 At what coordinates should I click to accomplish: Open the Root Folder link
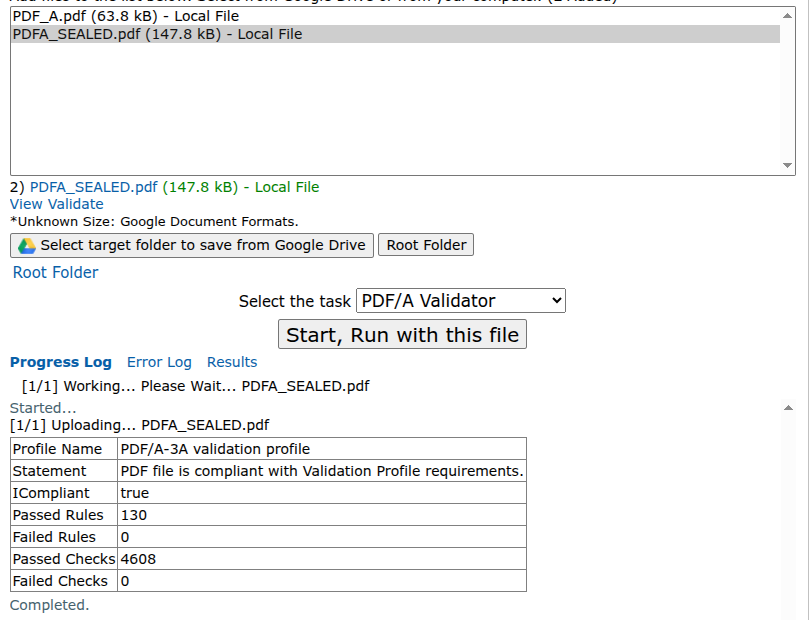point(54,272)
